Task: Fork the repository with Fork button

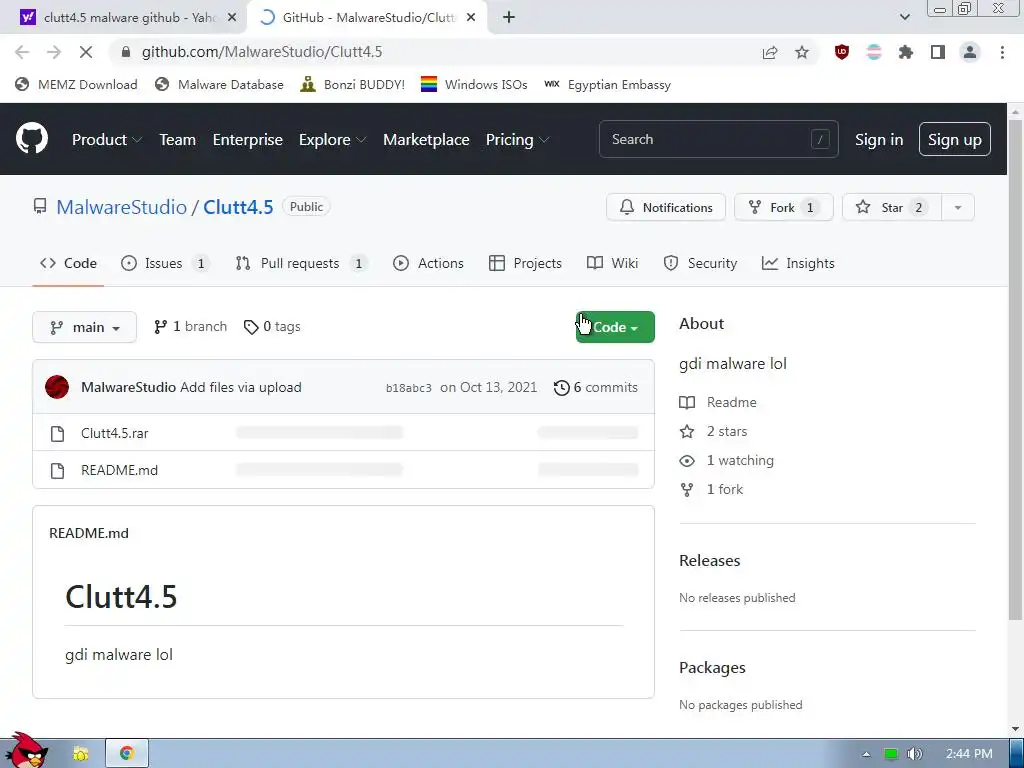Action: [x=783, y=207]
